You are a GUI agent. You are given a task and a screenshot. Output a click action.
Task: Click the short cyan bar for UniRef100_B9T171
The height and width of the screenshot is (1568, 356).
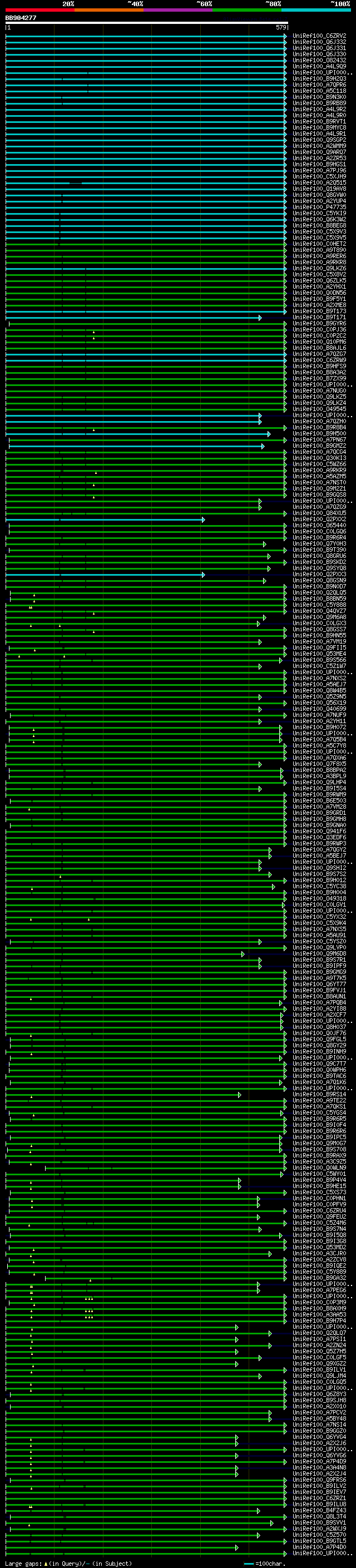coord(134,318)
